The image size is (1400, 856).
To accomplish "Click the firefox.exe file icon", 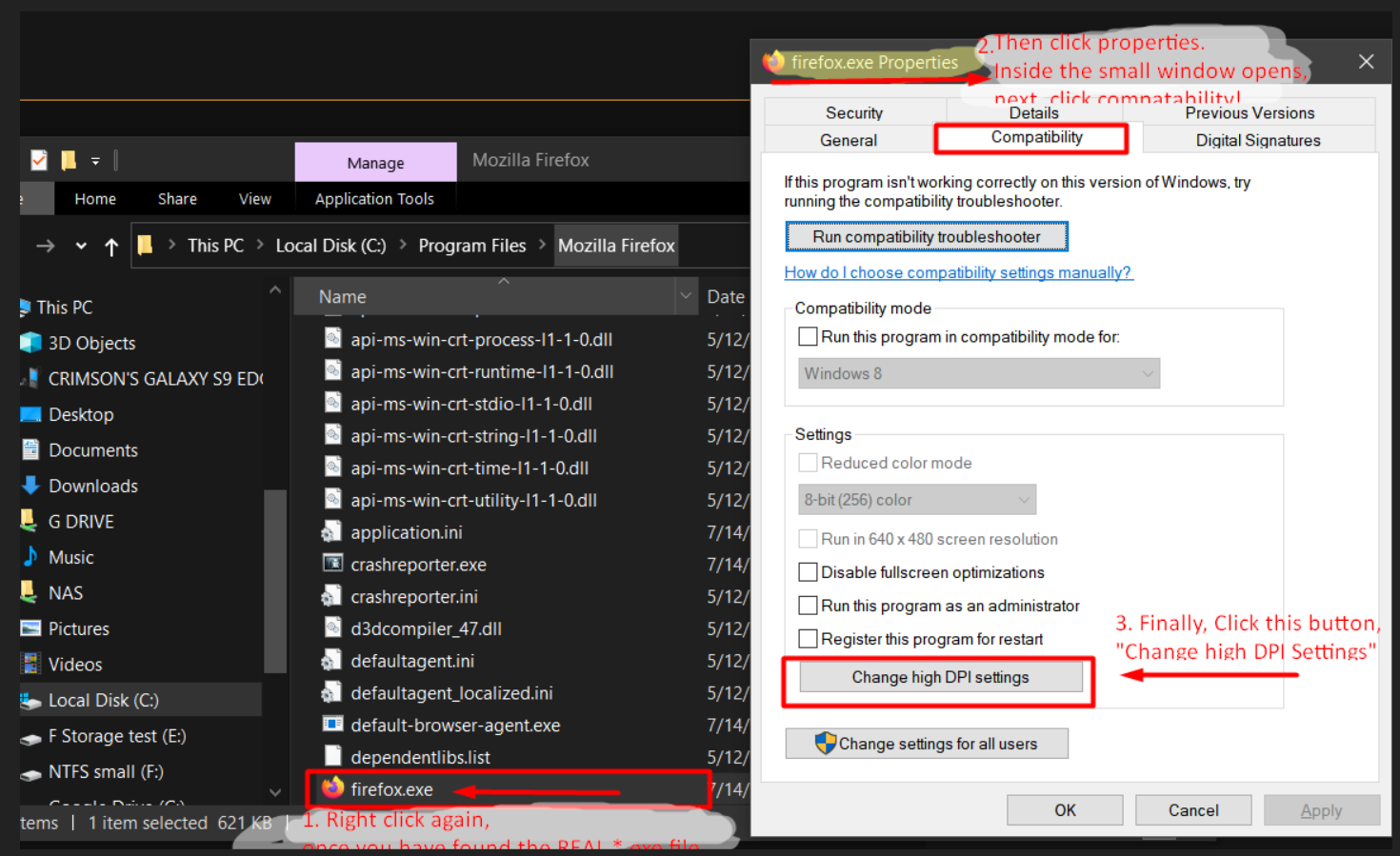I will pyautogui.click(x=332, y=788).
